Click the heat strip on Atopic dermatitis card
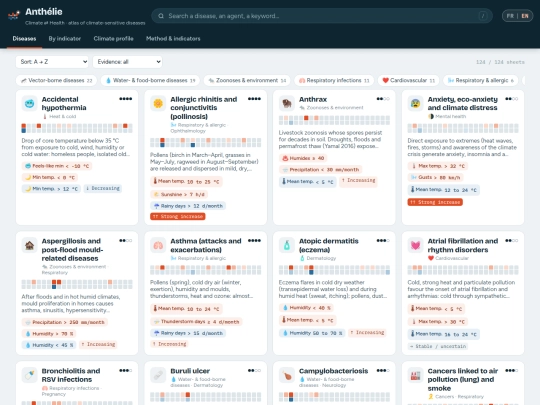This screenshot has height=405, width=540. 334,270
